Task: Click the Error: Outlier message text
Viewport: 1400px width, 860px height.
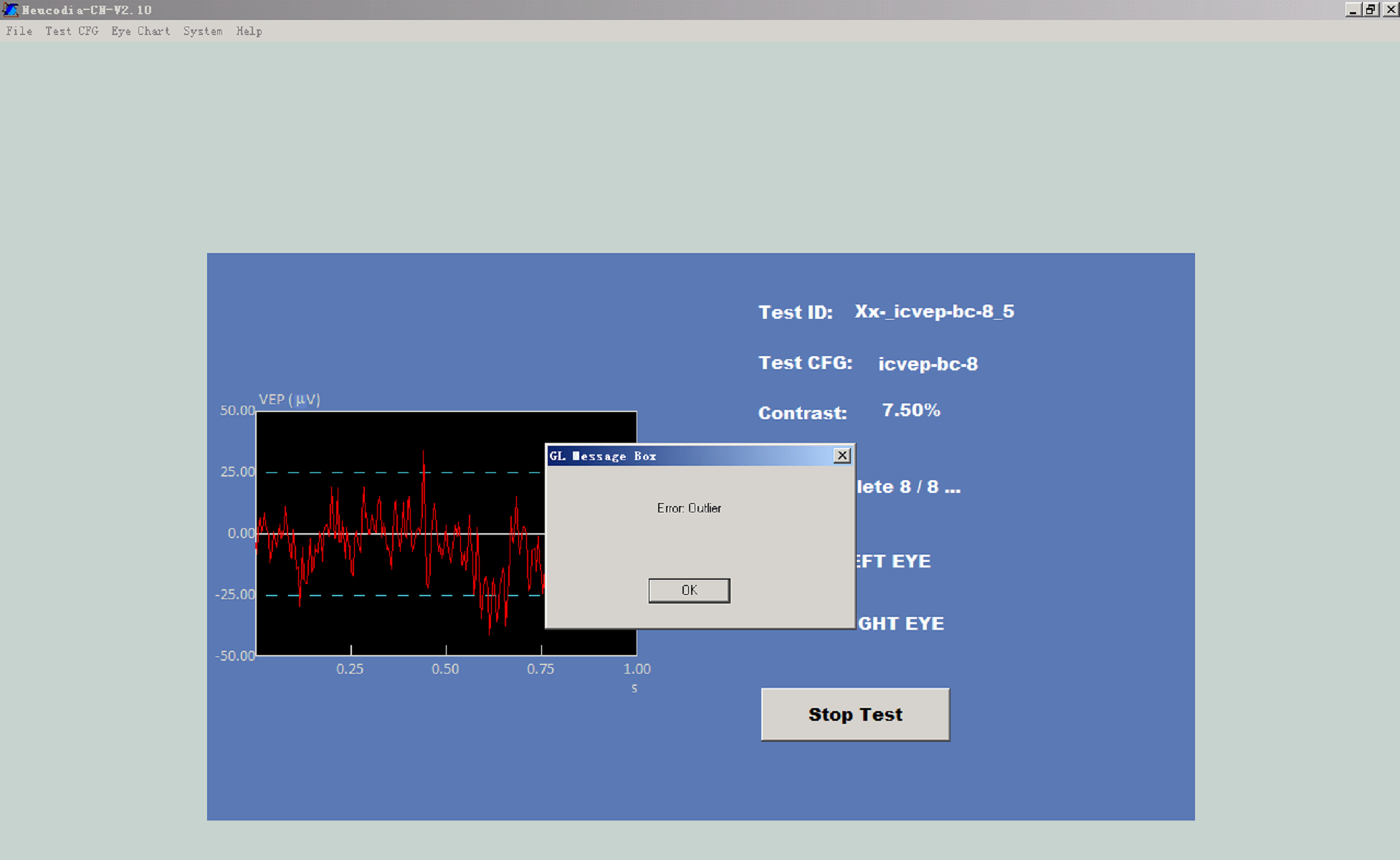Action: (689, 508)
